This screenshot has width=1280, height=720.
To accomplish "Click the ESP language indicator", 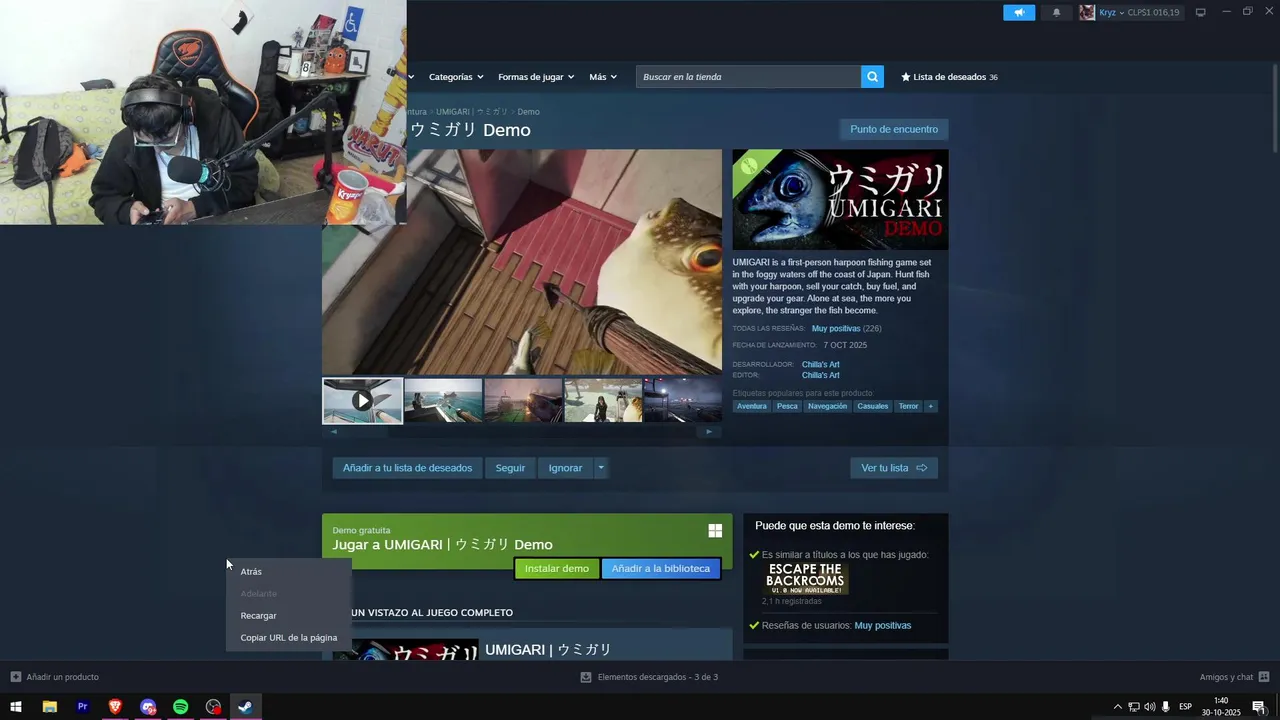I will coord(1185,707).
